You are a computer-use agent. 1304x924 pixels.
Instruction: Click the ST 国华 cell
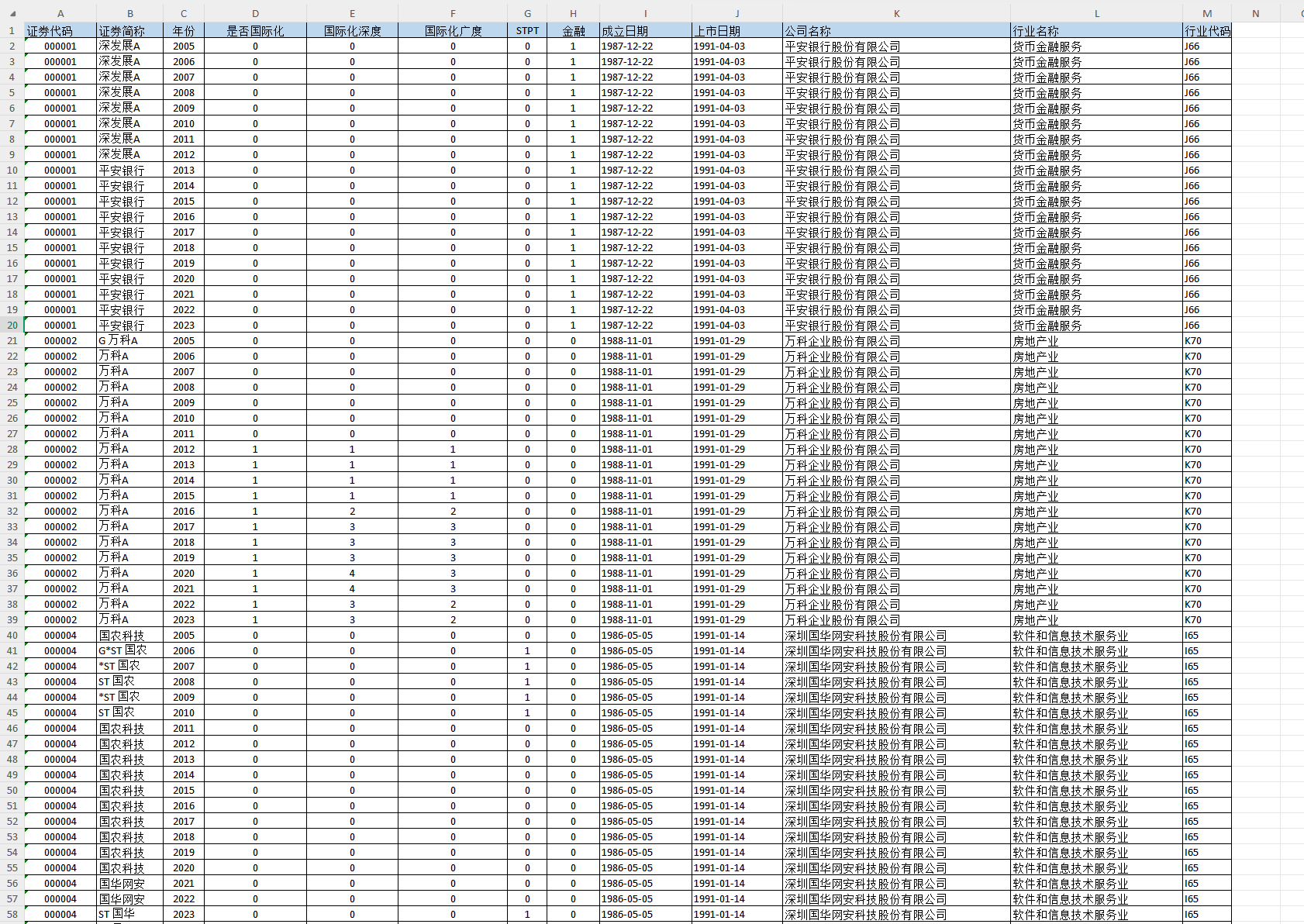[130, 915]
